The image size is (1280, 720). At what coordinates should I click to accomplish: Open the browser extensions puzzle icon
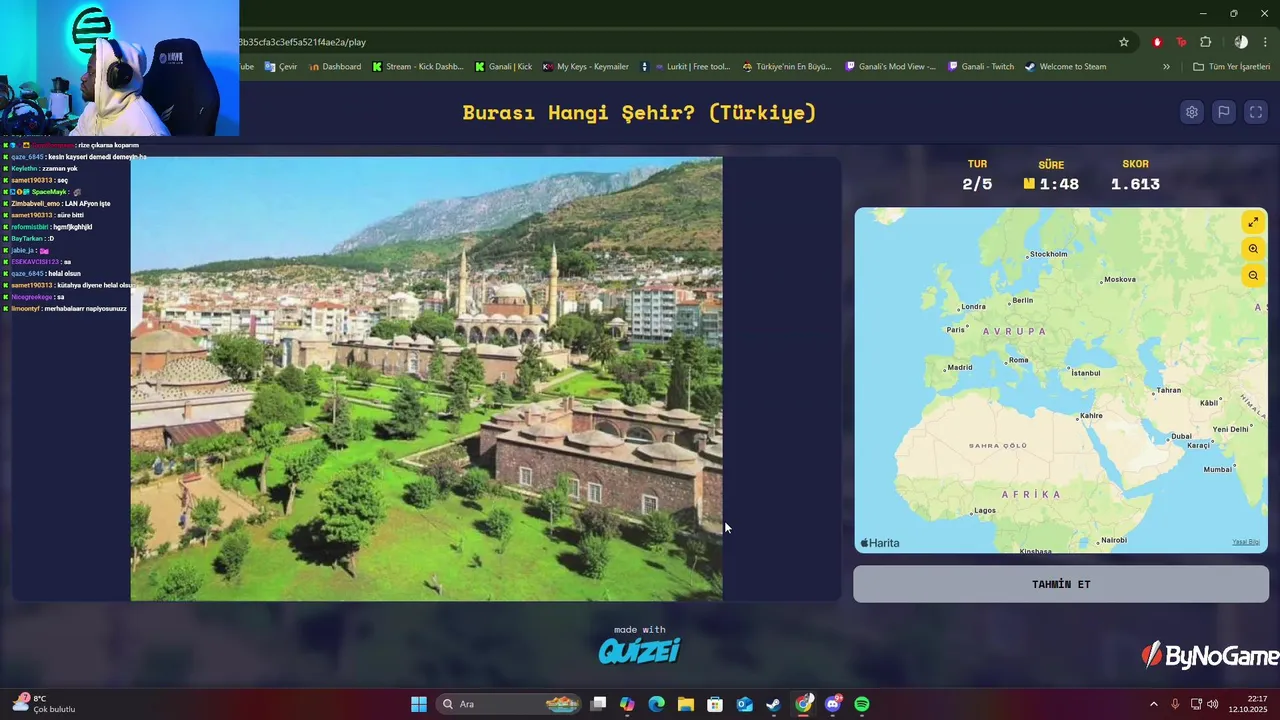1205,42
